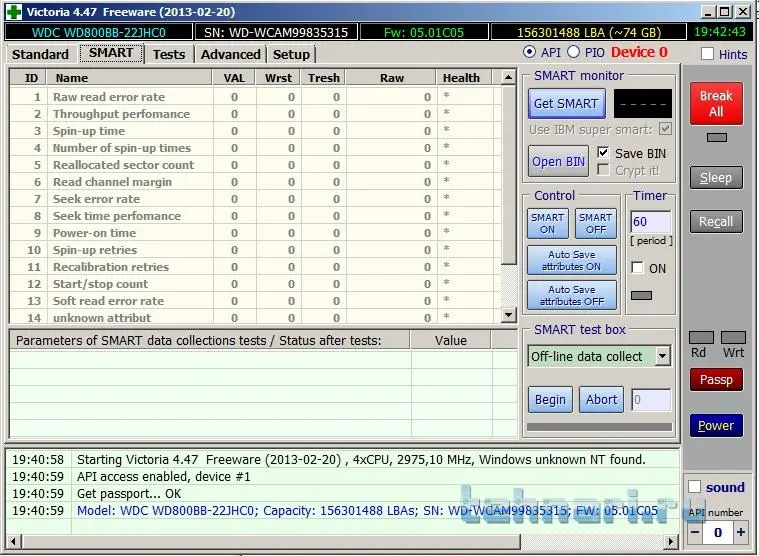
Task: Click the blue Power button
Action: [716, 426]
